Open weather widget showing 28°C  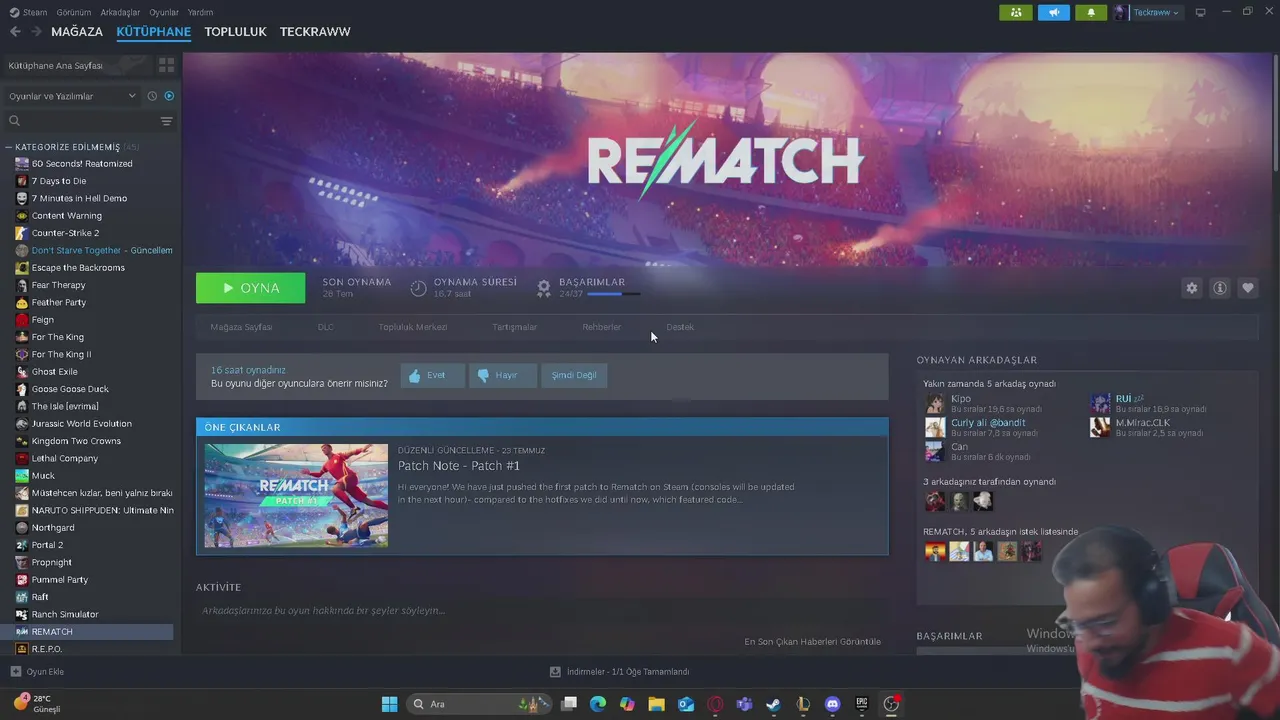38,703
